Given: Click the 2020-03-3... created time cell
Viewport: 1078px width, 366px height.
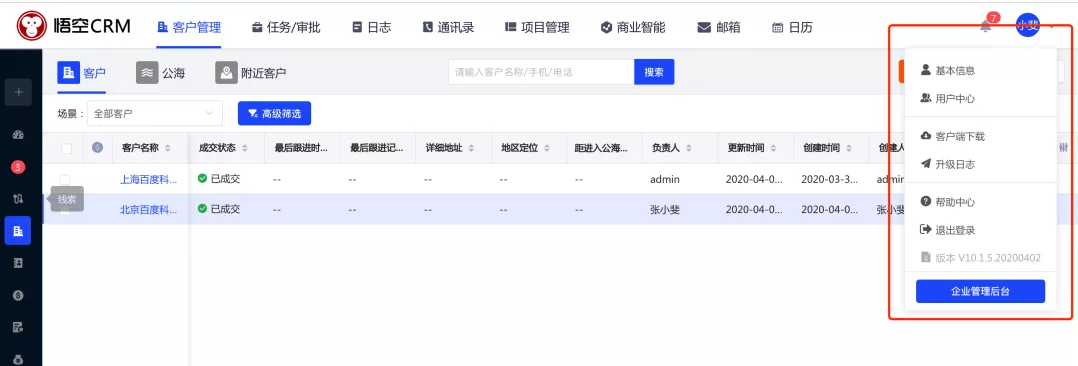Looking at the screenshot, I should click(829, 180).
